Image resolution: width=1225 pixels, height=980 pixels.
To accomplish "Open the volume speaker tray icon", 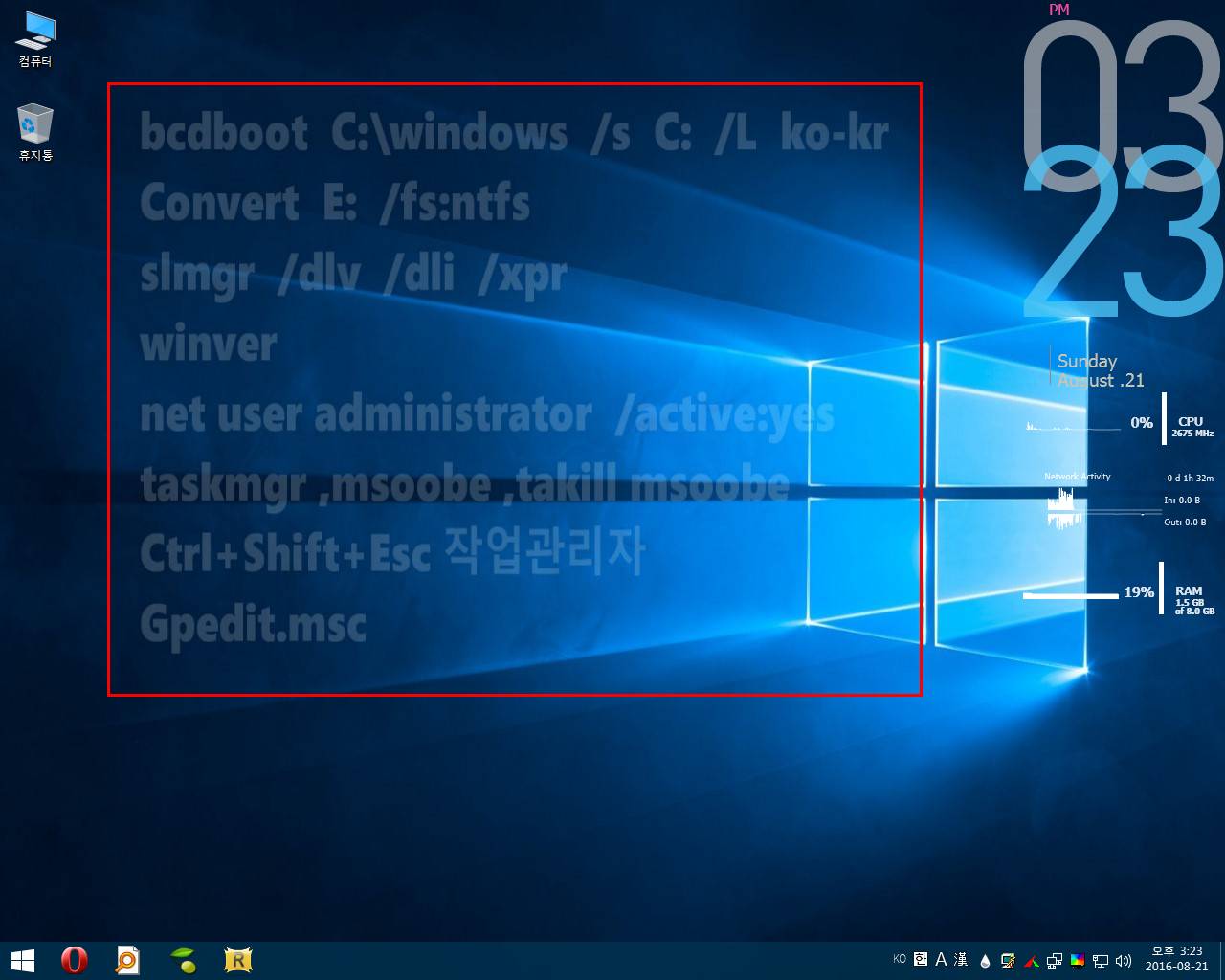I will coord(1124,961).
